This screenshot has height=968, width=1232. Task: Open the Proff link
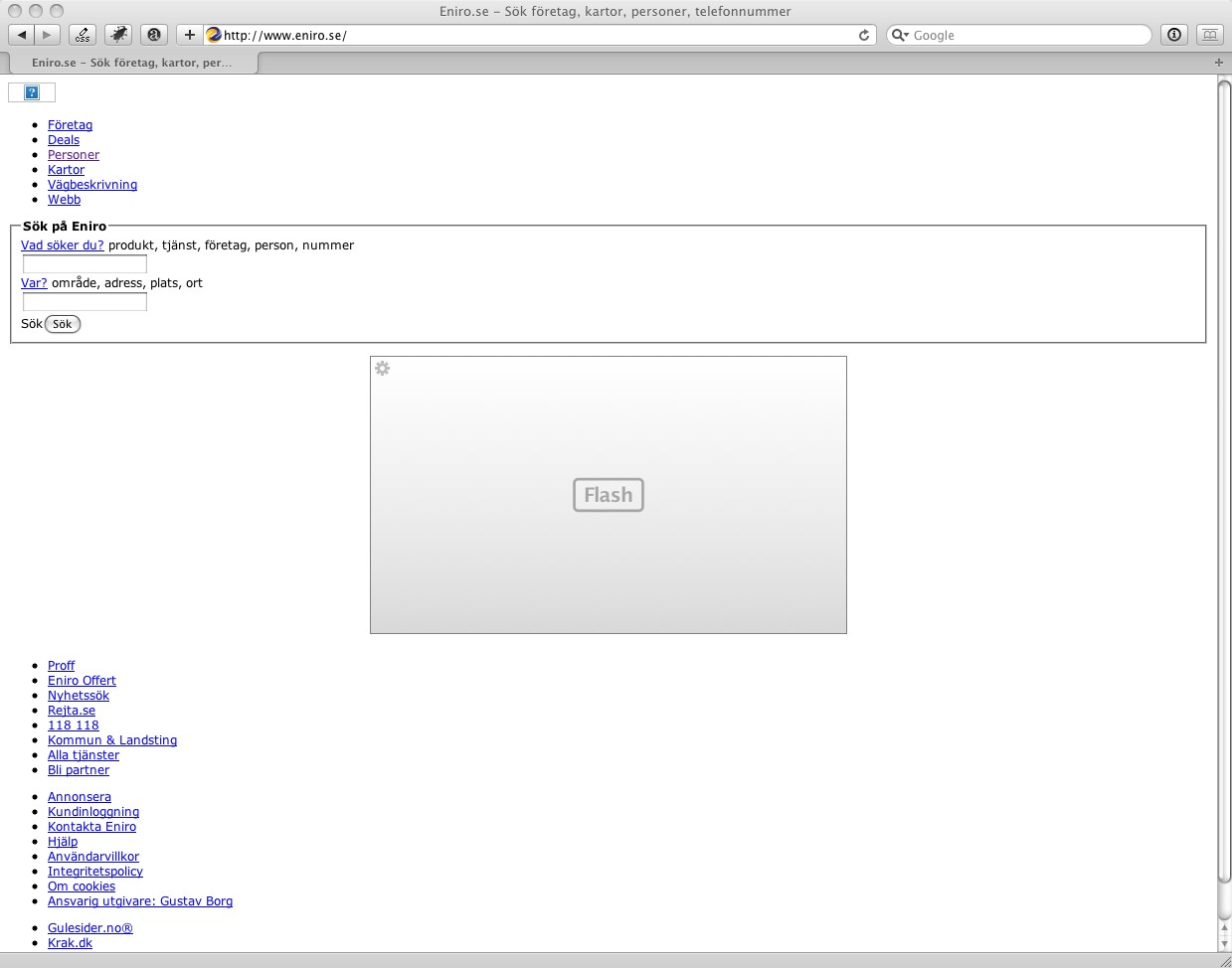tap(61, 666)
